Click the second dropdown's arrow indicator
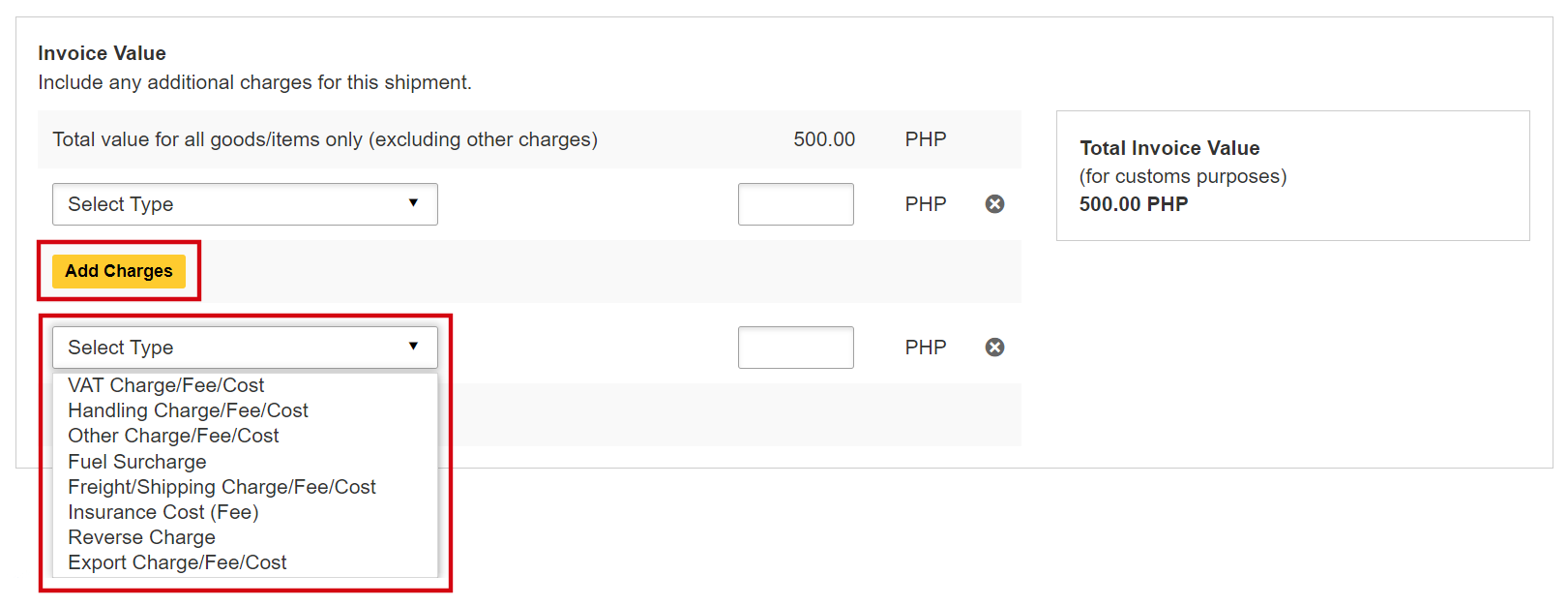Screen dimensions: 1568x606 [413, 347]
